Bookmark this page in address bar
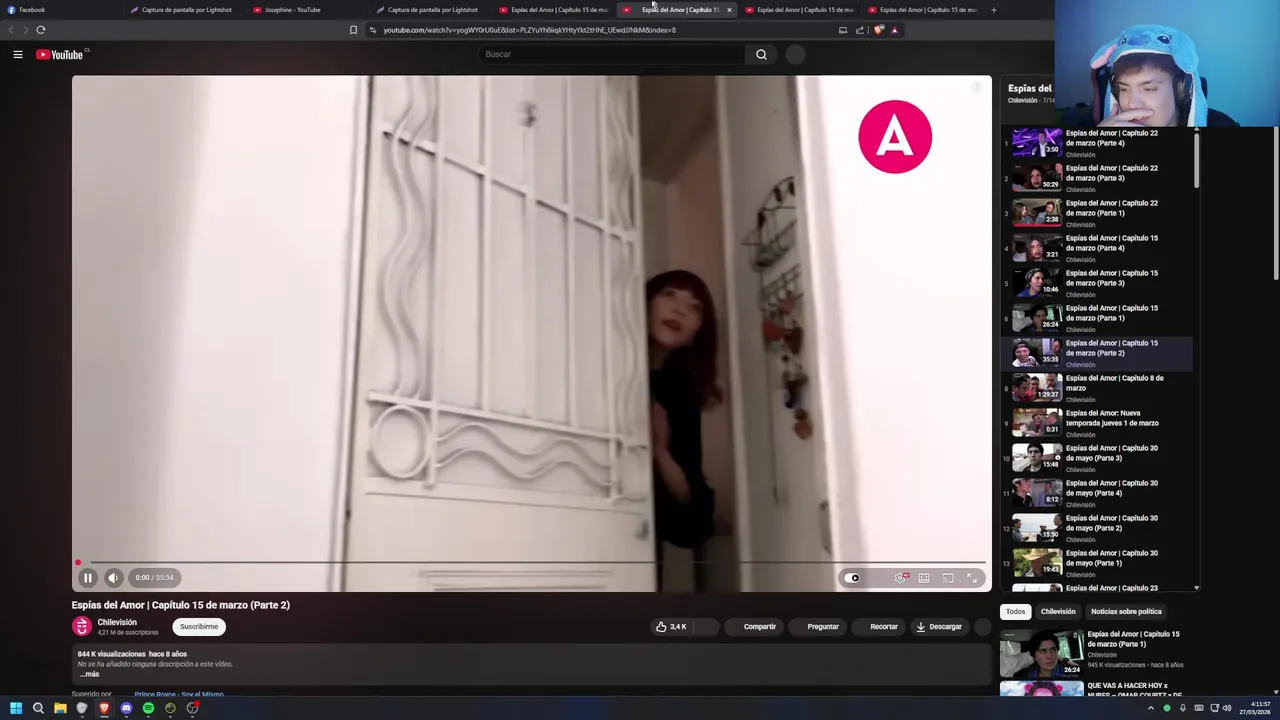The height and width of the screenshot is (720, 1280). (353, 30)
